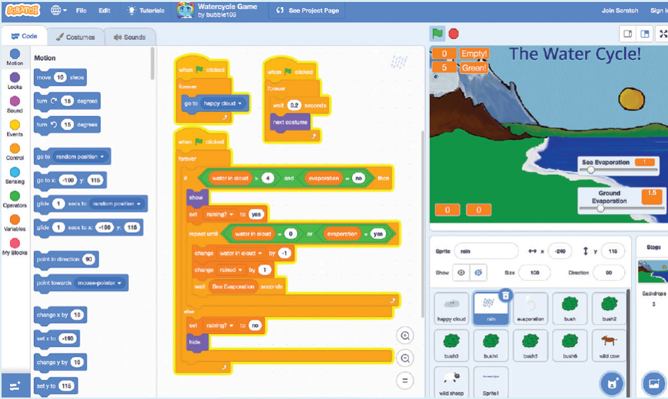Viewport: 668px width, 399px height.
Task: Open 'raining?' dropdown in first set block
Action: click(219, 214)
